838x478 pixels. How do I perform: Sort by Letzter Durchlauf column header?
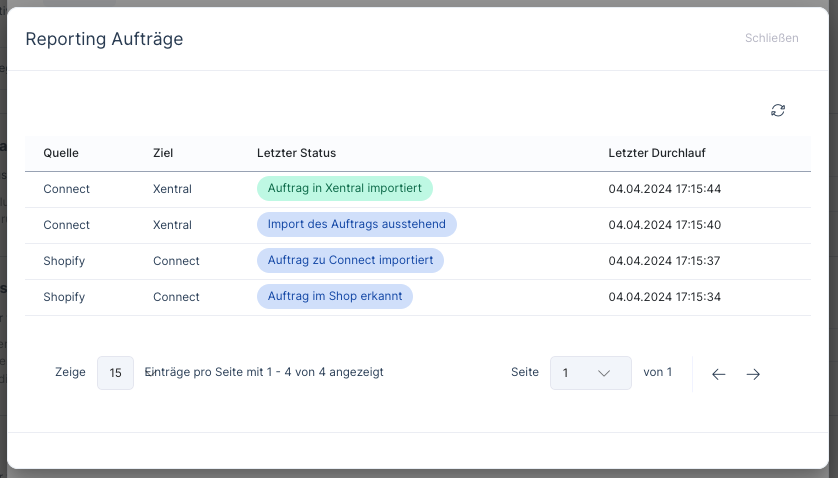point(657,153)
